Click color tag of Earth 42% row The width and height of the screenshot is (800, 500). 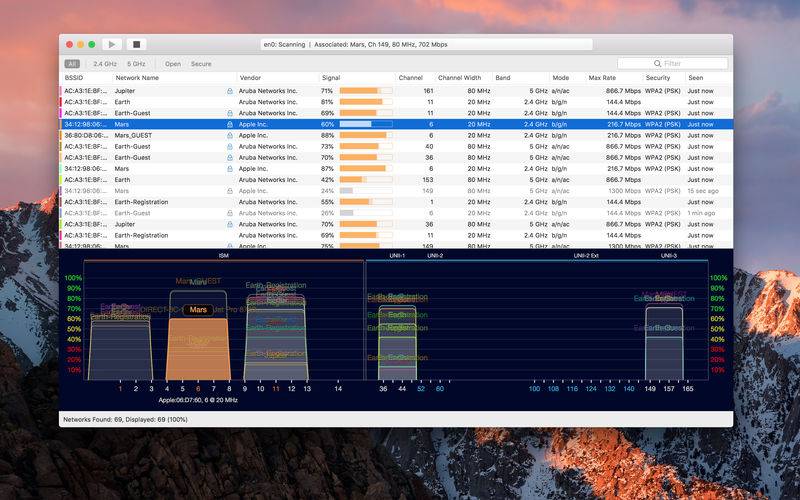[61, 180]
